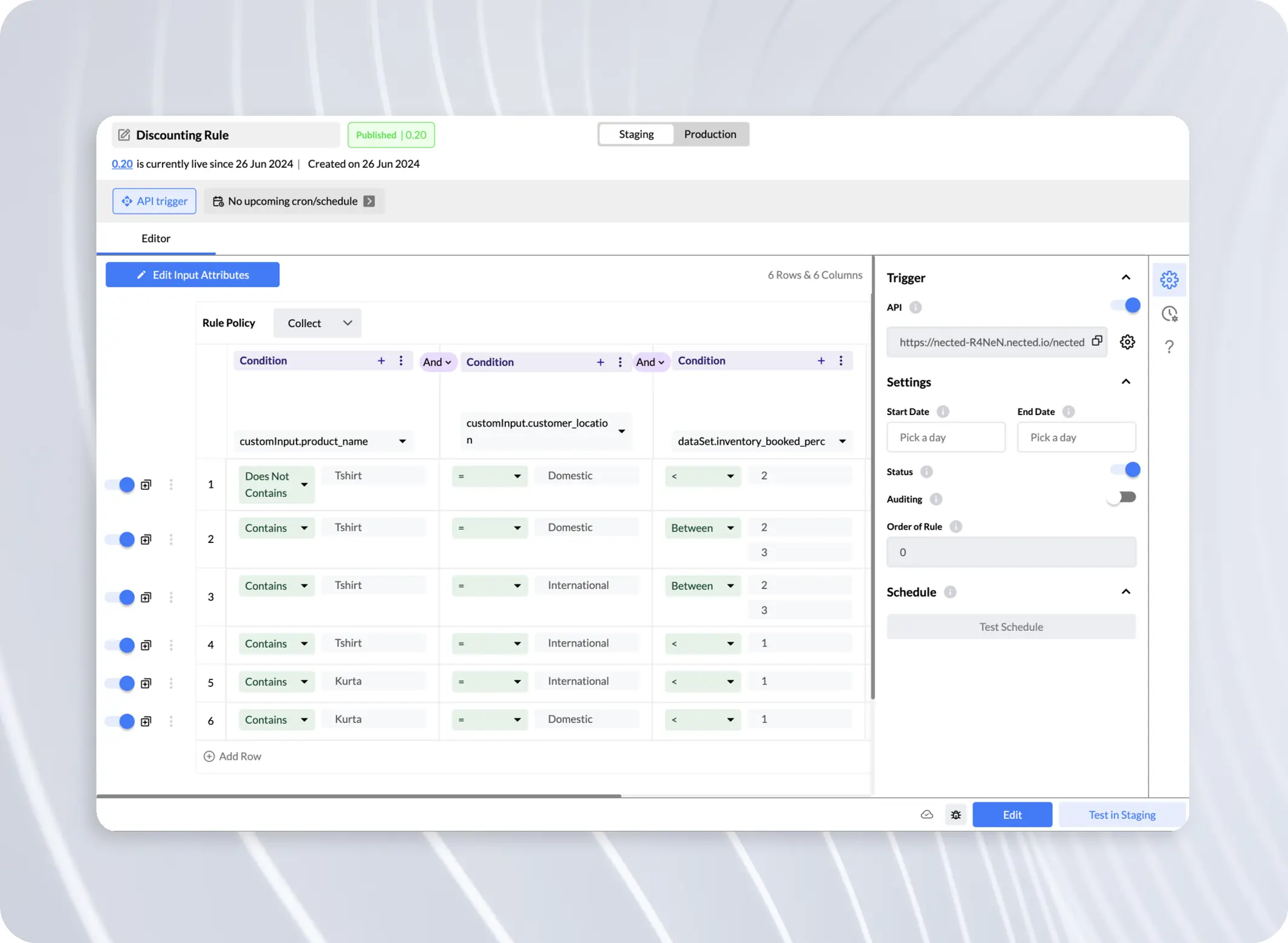The image size is (1288, 943).
Task: Disable row 3 with its toggle
Action: coord(120,597)
